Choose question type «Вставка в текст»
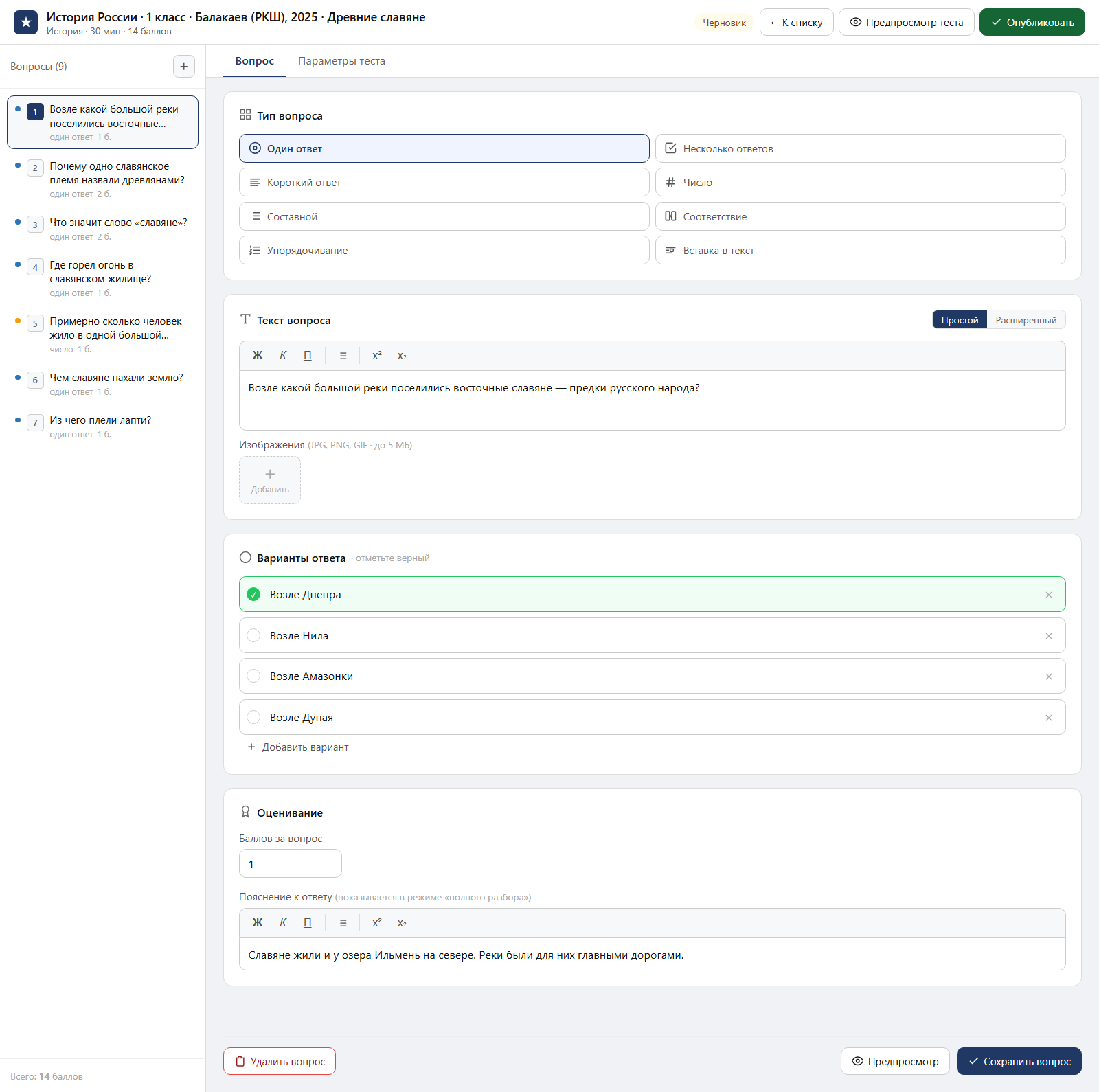Image resolution: width=1099 pixels, height=1092 pixels. [861, 251]
